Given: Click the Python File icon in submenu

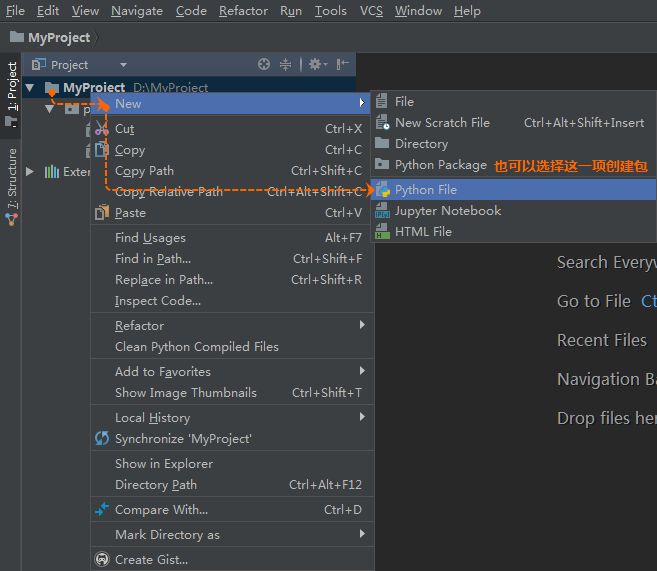Looking at the screenshot, I should point(382,190).
